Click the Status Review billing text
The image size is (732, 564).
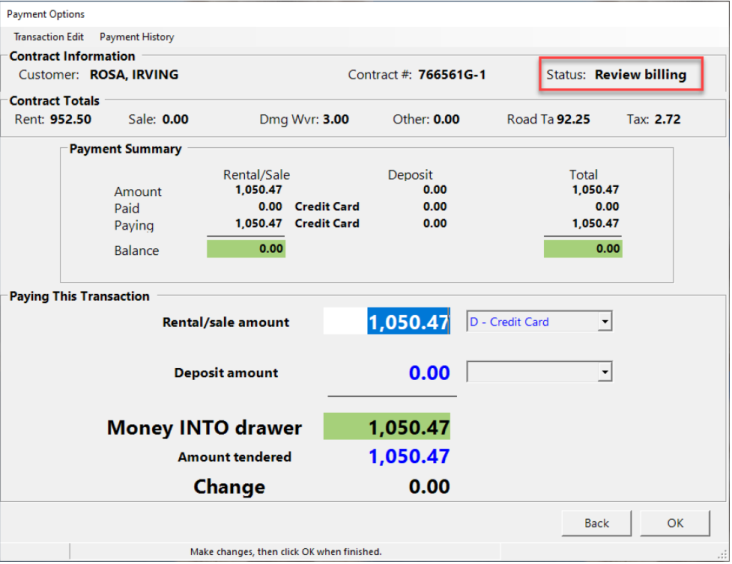[x=616, y=75]
